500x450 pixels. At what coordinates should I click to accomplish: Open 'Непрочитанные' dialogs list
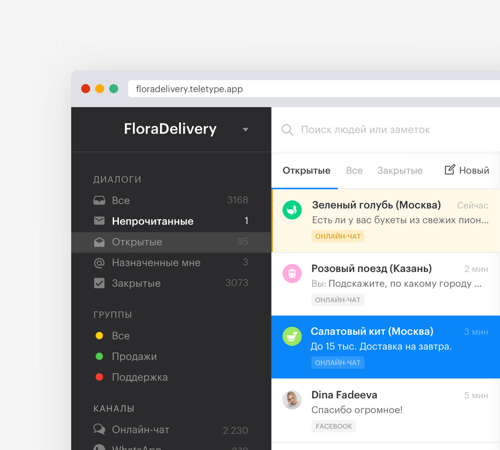(x=171, y=221)
